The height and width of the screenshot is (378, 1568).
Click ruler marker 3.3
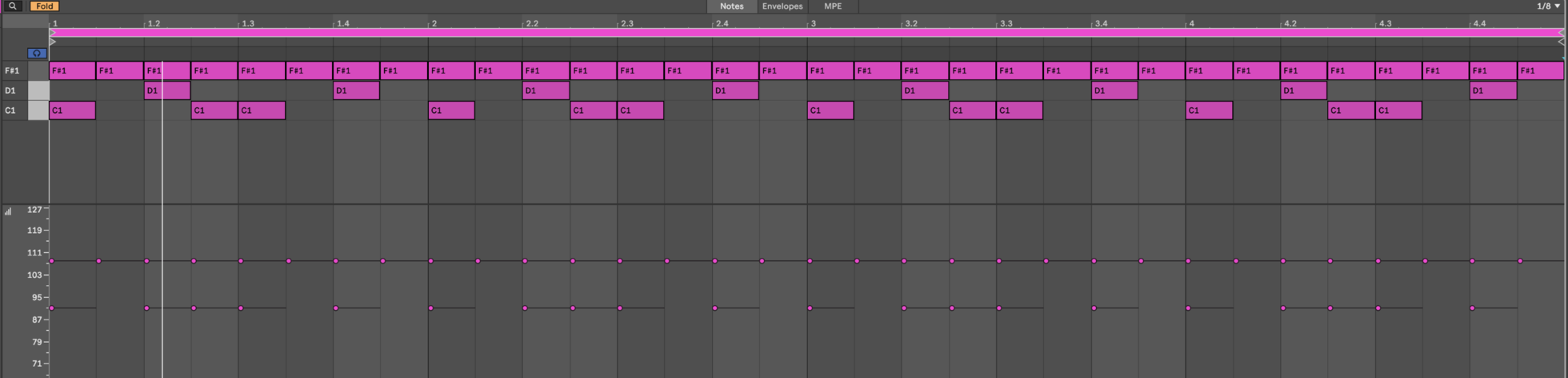coord(1006,23)
